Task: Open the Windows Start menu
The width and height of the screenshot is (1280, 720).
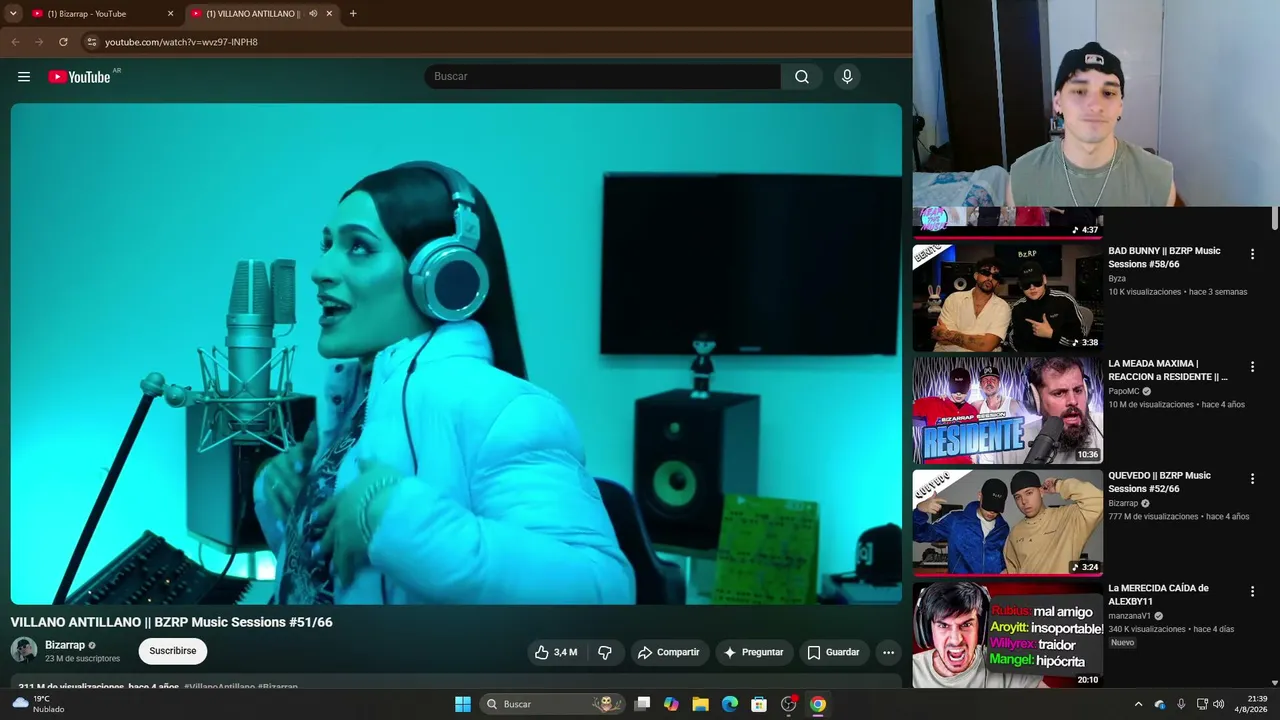Action: pos(463,704)
